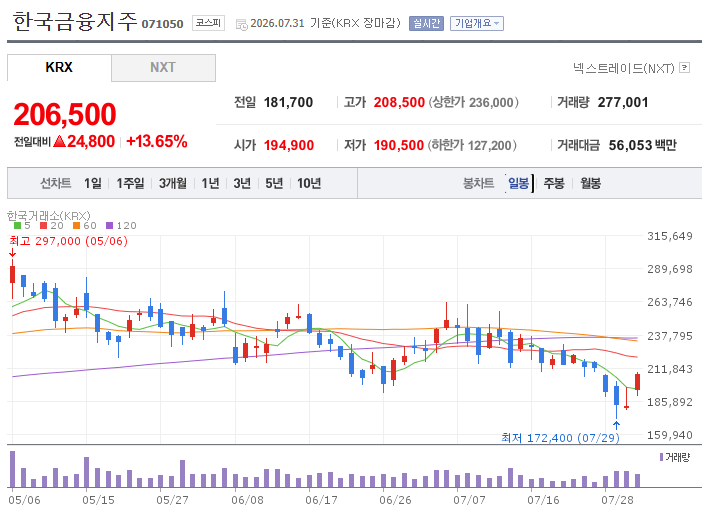Select the 1년 line chart period

click(x=210, y=183)
